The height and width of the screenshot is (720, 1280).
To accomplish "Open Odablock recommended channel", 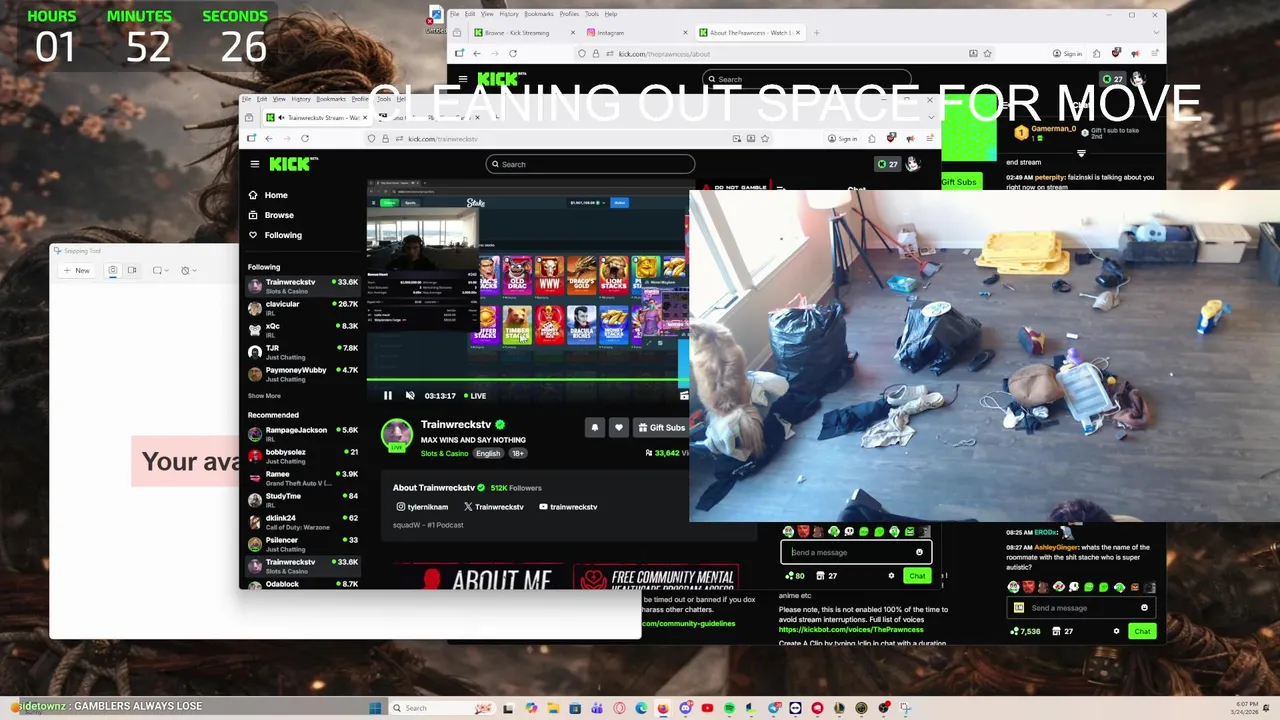I will (x=303, y=584).
